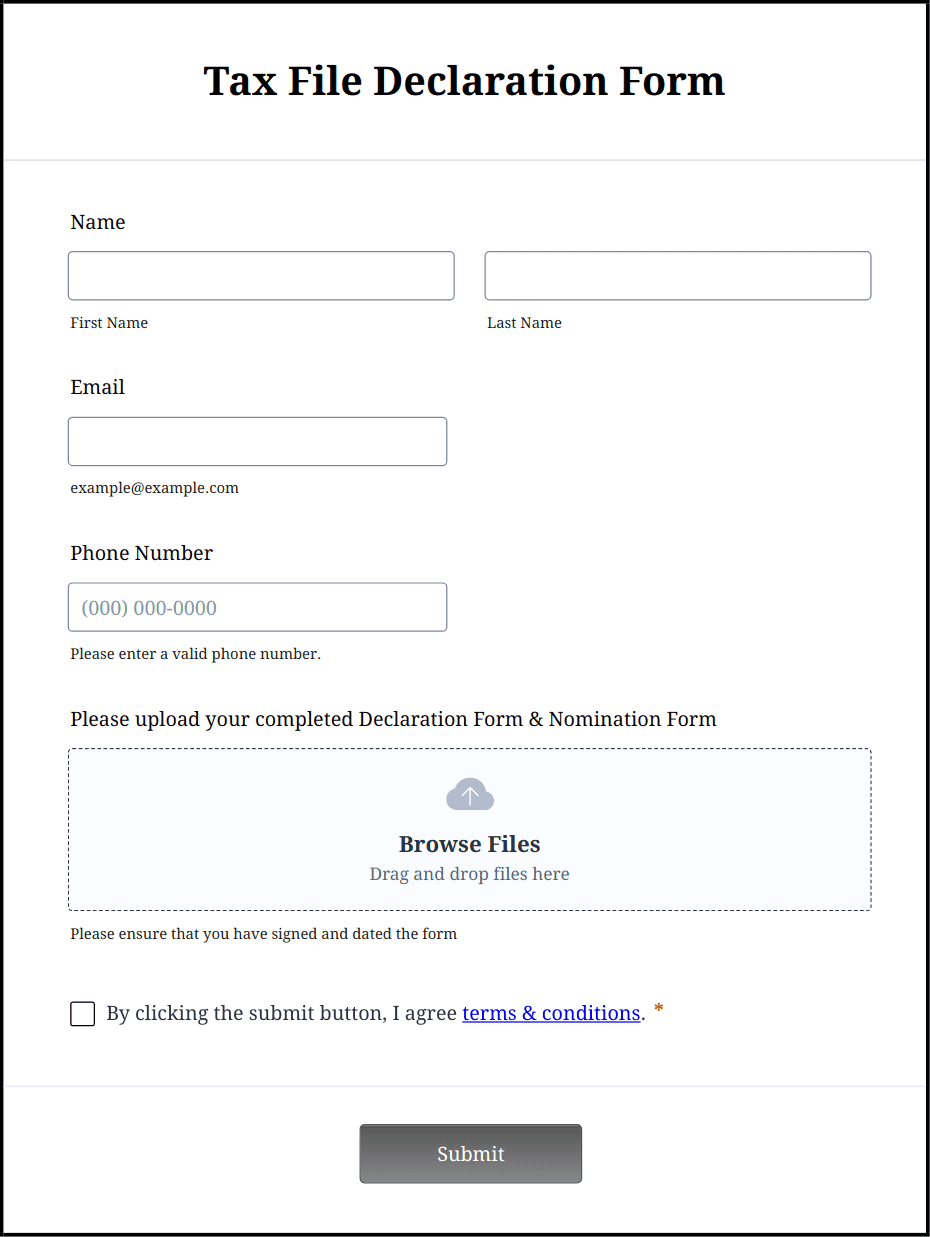
Task: Click the email field under Email label
Action: pos(257,441)
